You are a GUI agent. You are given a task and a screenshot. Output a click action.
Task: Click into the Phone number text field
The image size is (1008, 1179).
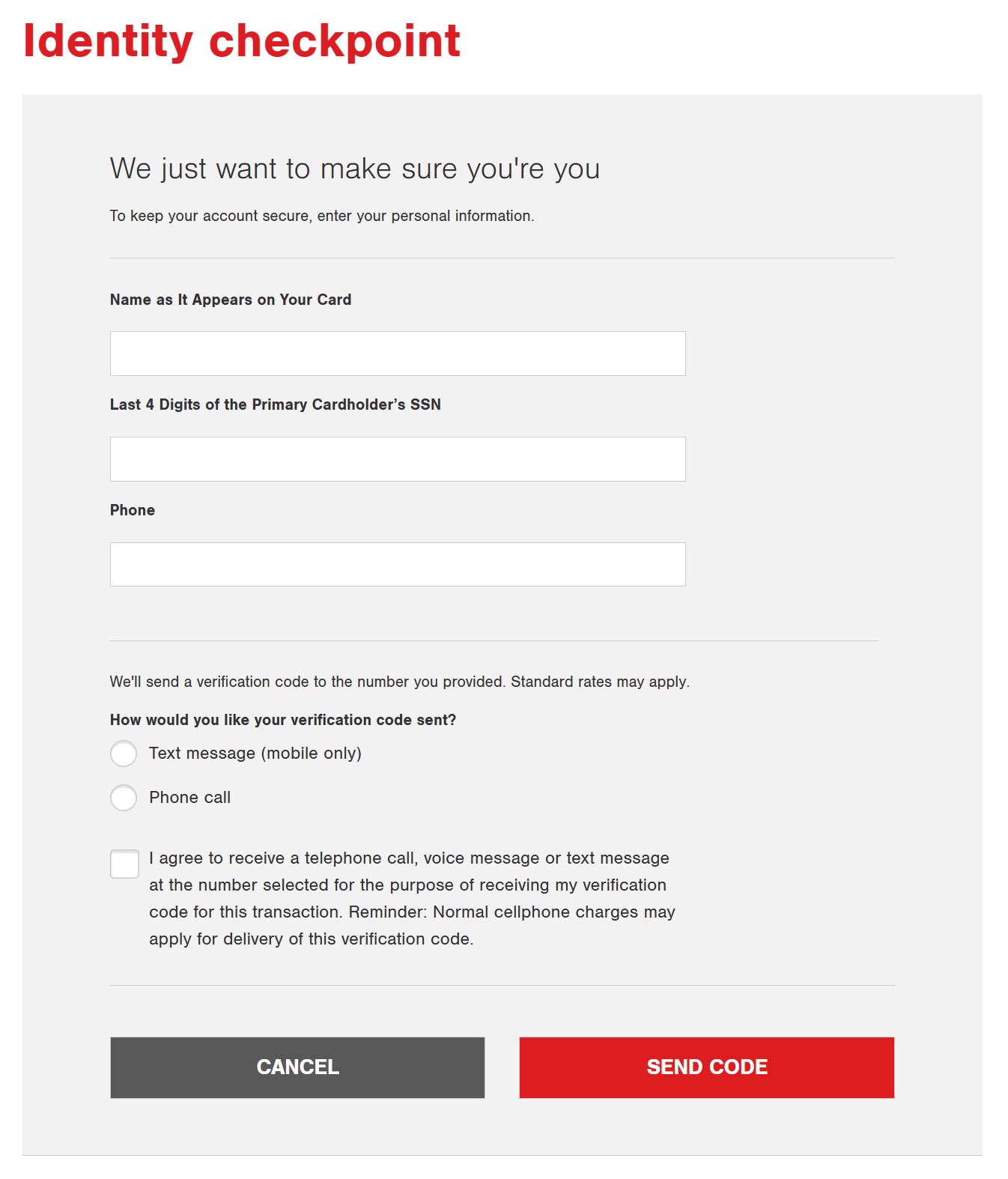(398, 564)
